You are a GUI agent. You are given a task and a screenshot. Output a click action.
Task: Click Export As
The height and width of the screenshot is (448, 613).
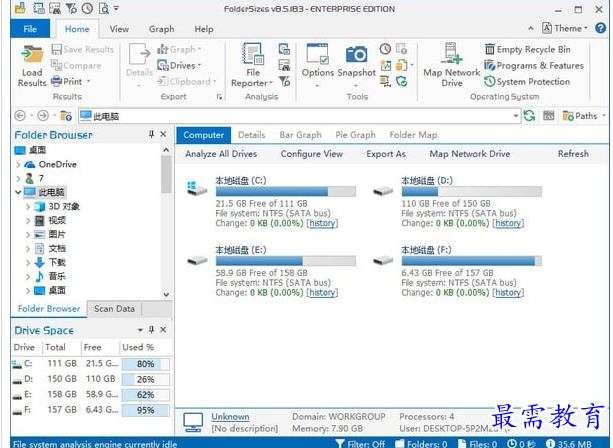tap(386, 154)
